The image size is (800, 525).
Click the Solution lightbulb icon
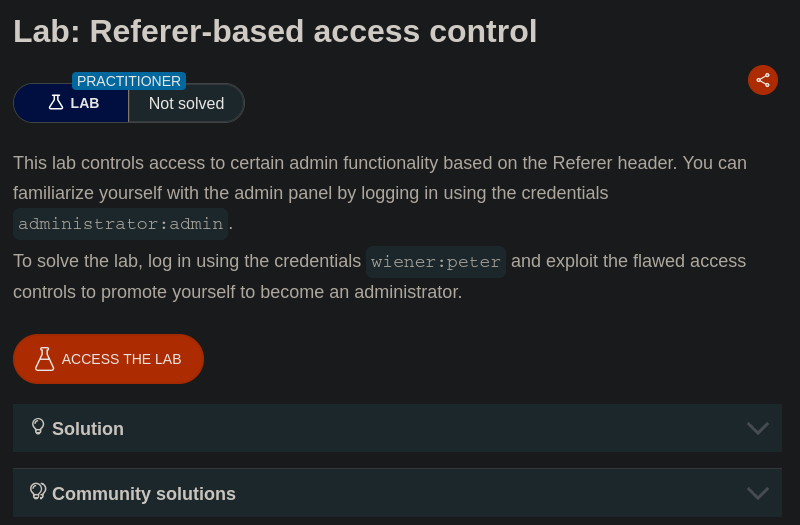[x=38, y=427]
